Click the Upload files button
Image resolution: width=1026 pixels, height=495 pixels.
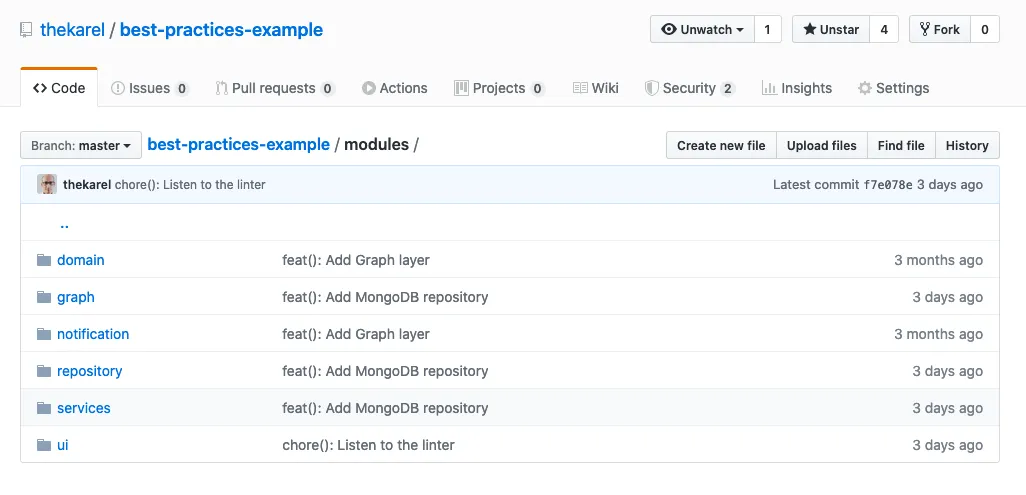822,145
